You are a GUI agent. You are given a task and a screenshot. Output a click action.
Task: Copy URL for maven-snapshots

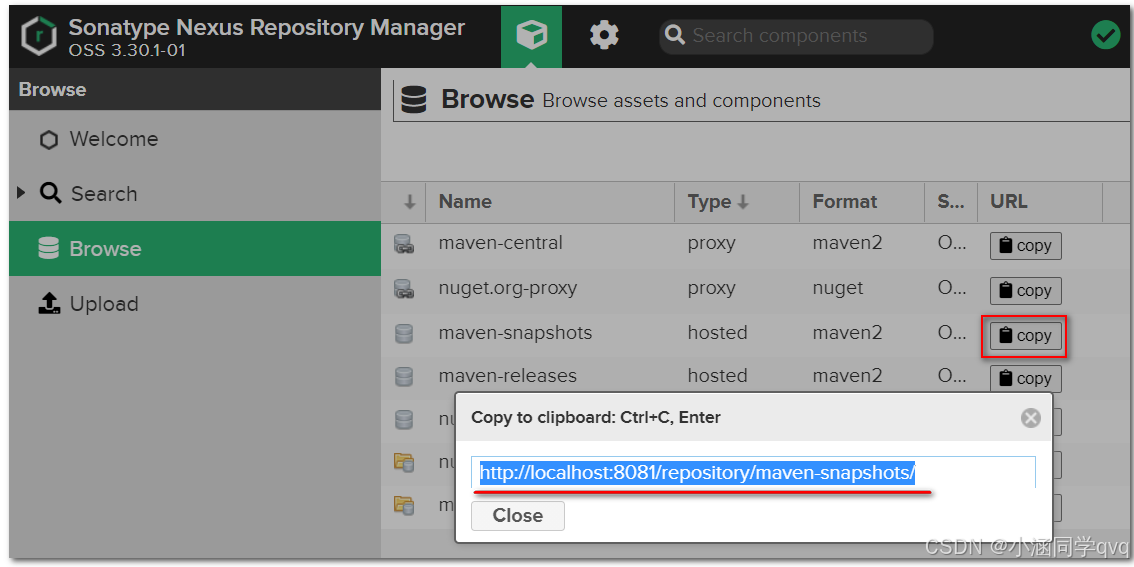pos(1026,336)
